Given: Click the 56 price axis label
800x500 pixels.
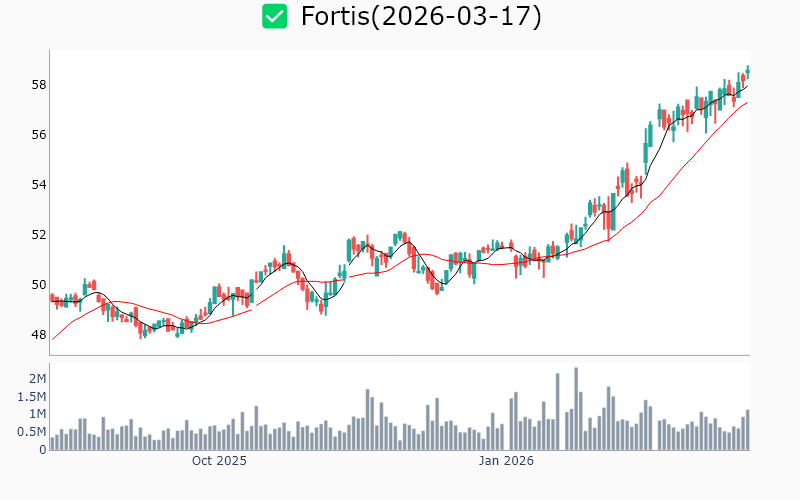Looking at the screenshot, I should (x=38, y=135).
